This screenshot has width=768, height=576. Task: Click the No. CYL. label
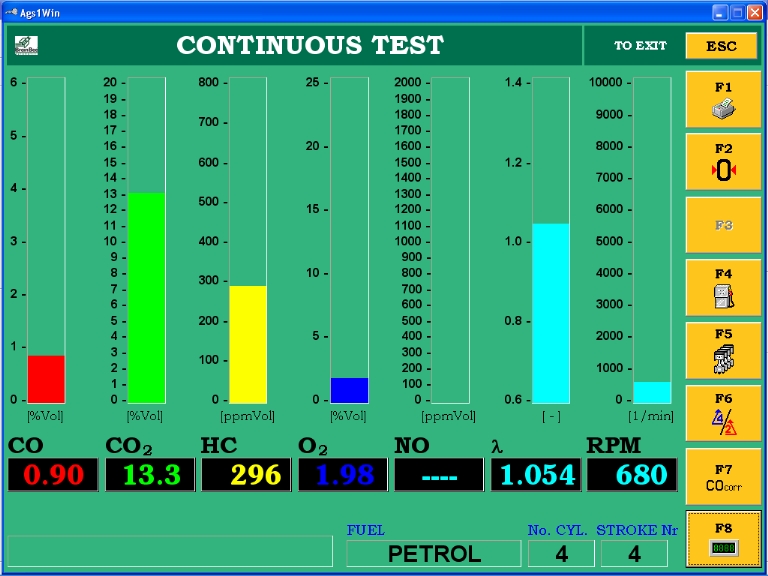(557, 530)
